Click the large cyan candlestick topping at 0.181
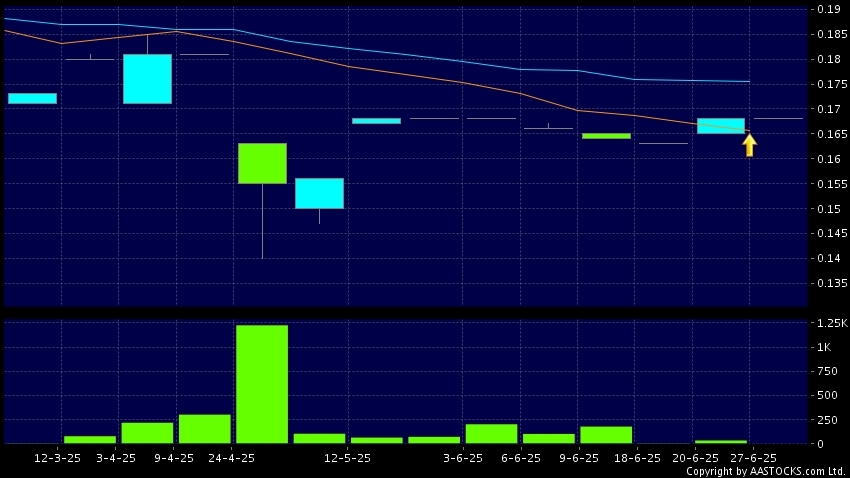The height and width of the screenshot is (478, 850). tap(147, 79)
